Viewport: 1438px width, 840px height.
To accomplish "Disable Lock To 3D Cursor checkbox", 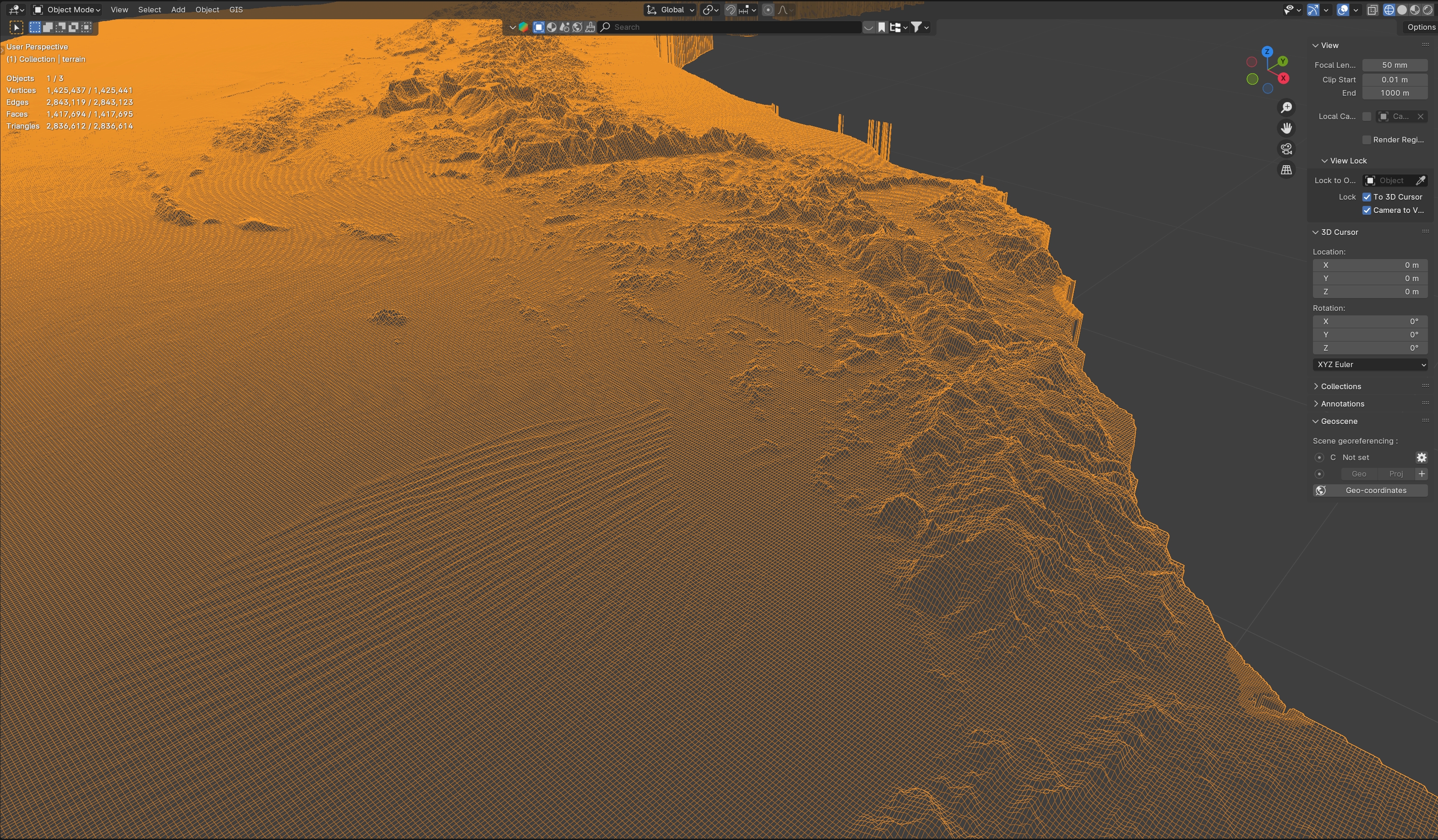I will (x=1367, y=197).
